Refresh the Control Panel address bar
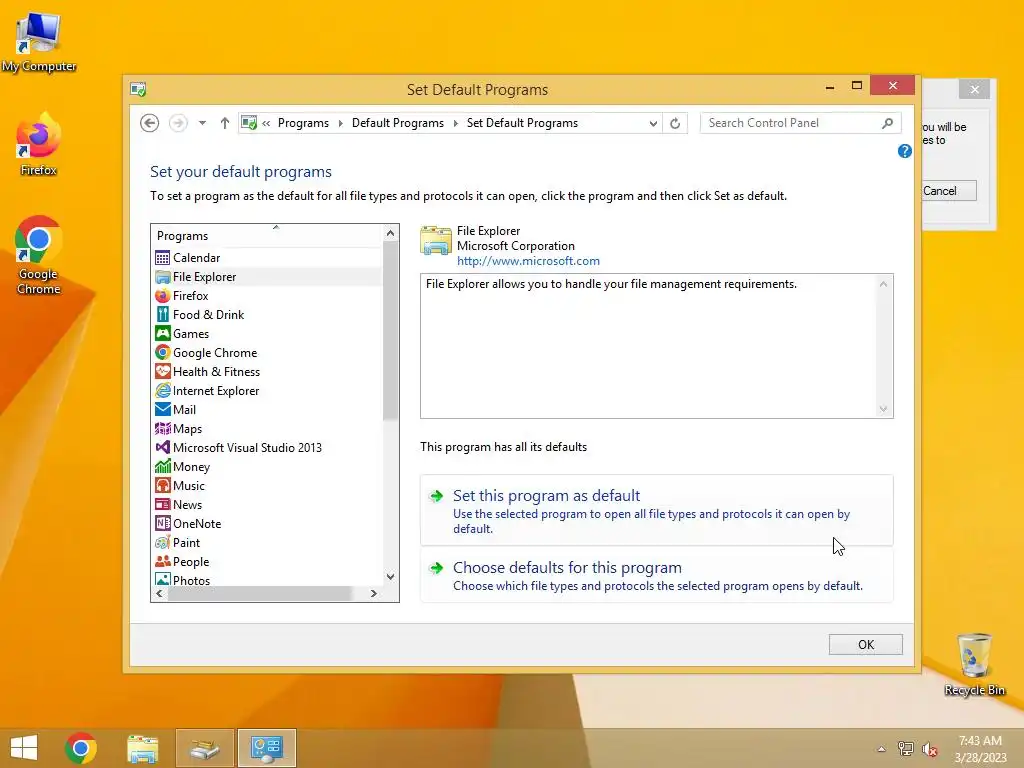The height and width of the screenshot is (768, 1024). click(x=675, y=123)
